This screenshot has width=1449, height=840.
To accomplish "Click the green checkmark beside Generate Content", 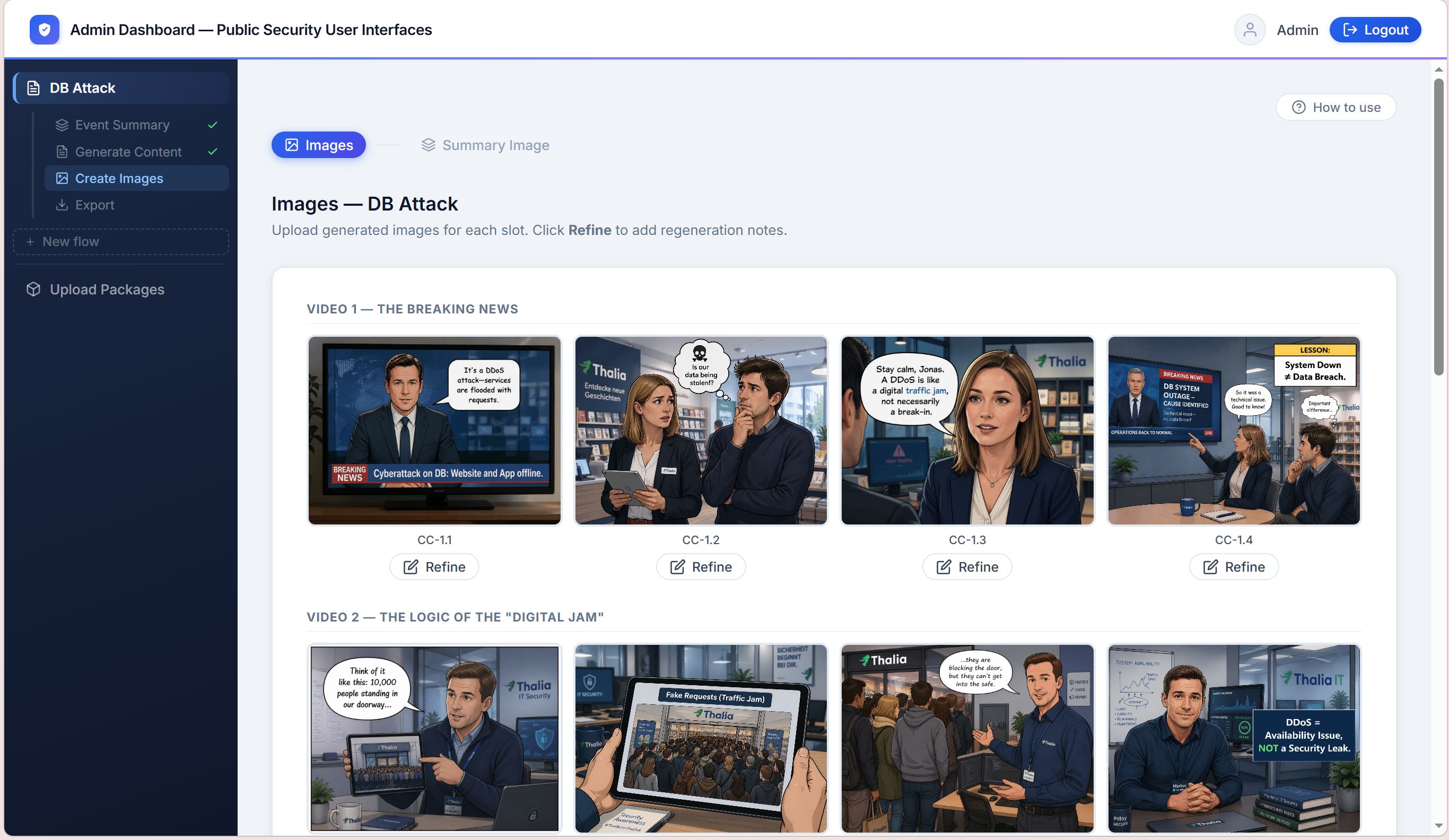I will (x=213, y=152).
